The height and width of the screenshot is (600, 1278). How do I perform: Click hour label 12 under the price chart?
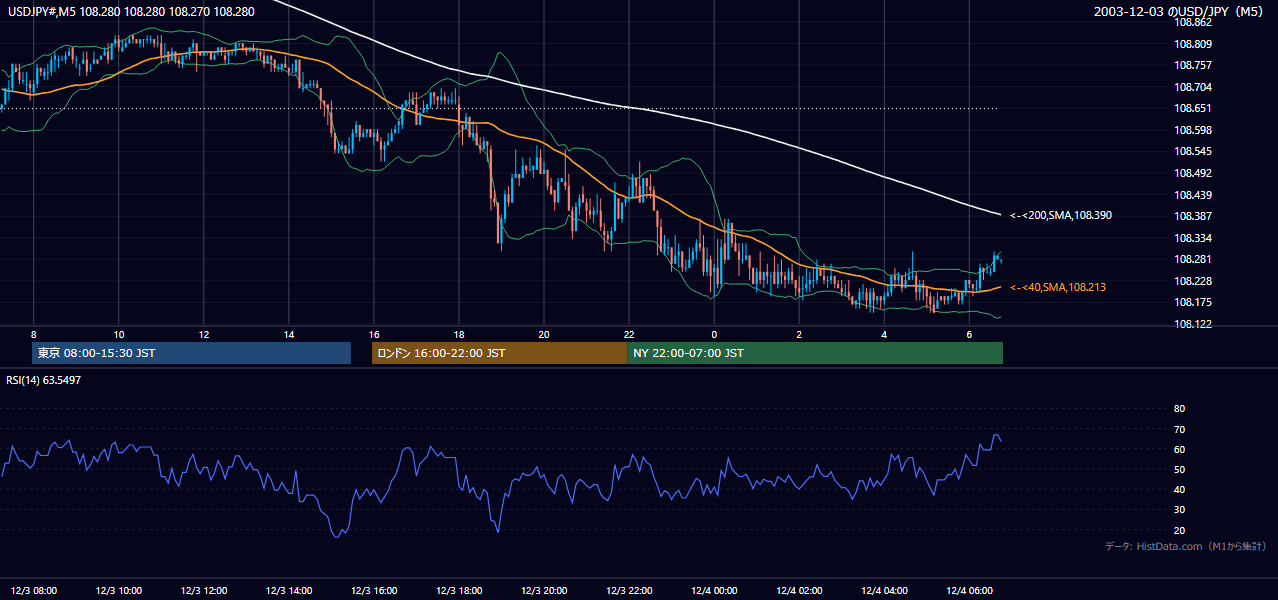pos(203,334)
